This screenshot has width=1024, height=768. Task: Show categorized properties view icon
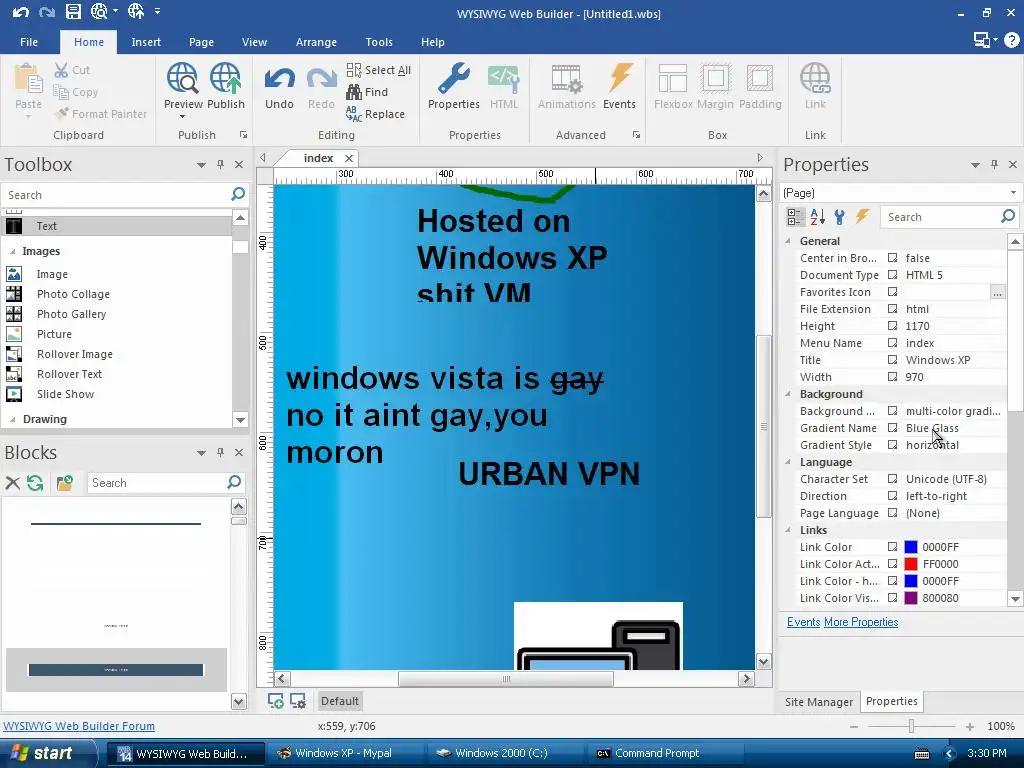(x=795, y=217)
